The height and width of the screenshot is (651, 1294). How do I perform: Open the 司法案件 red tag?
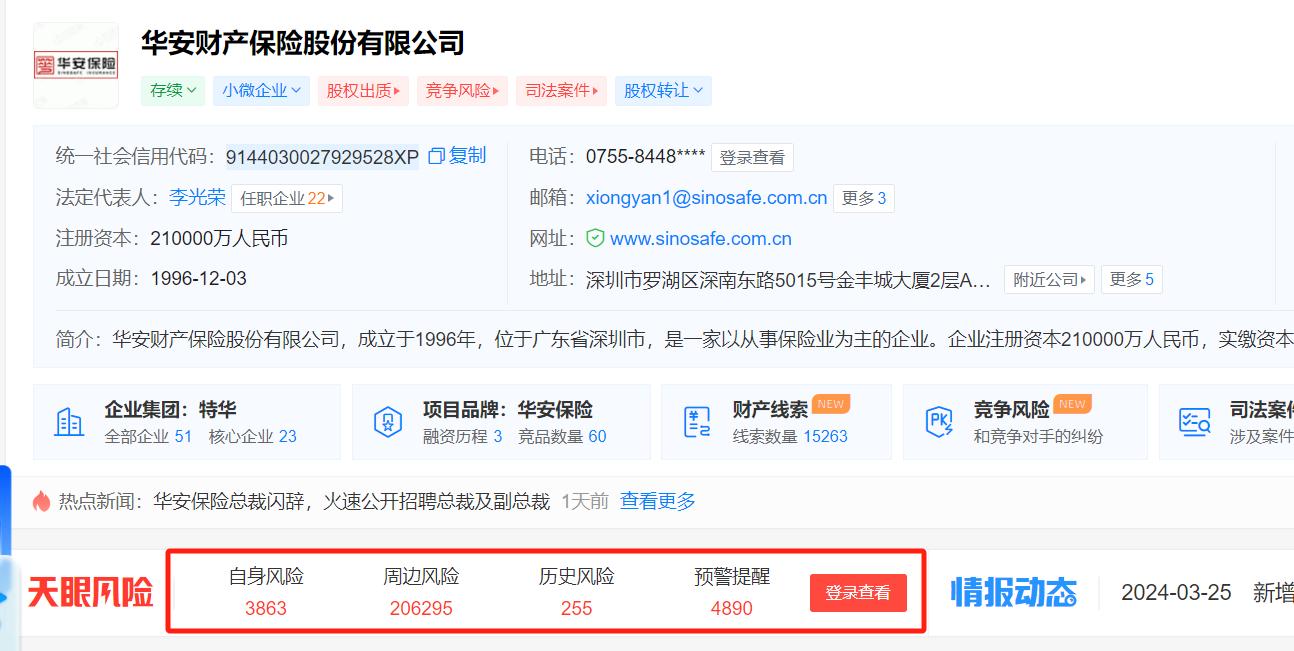click(x=561, y=90)
